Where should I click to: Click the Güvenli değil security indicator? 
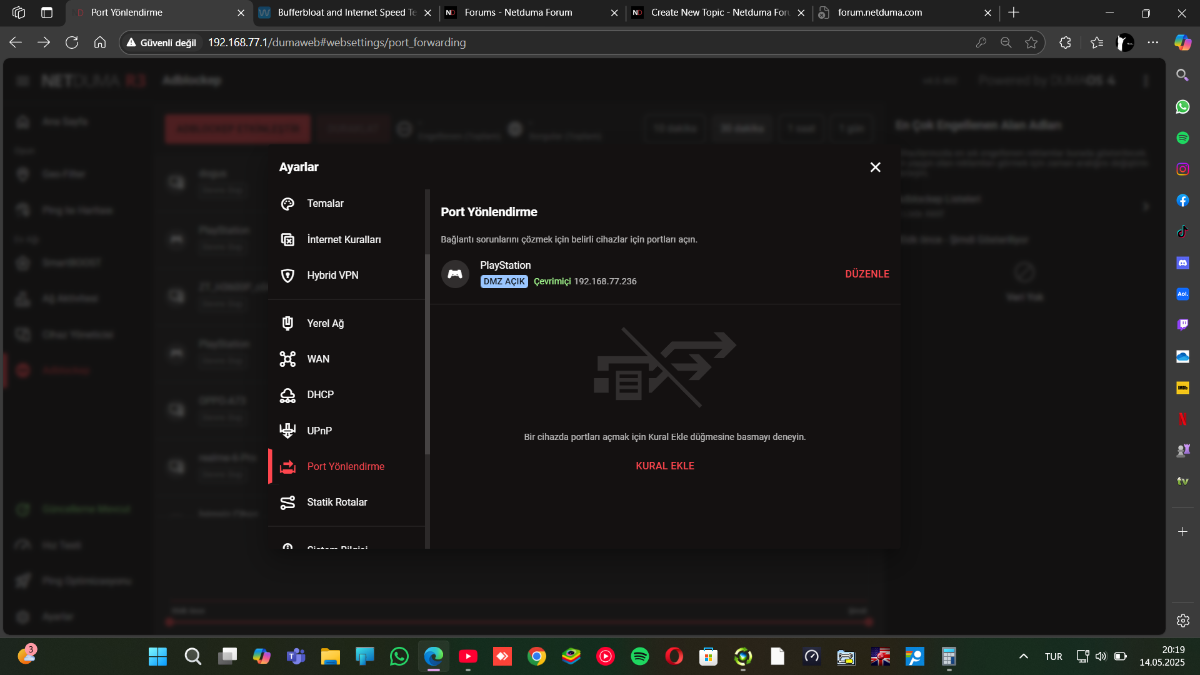click(161, 43)
